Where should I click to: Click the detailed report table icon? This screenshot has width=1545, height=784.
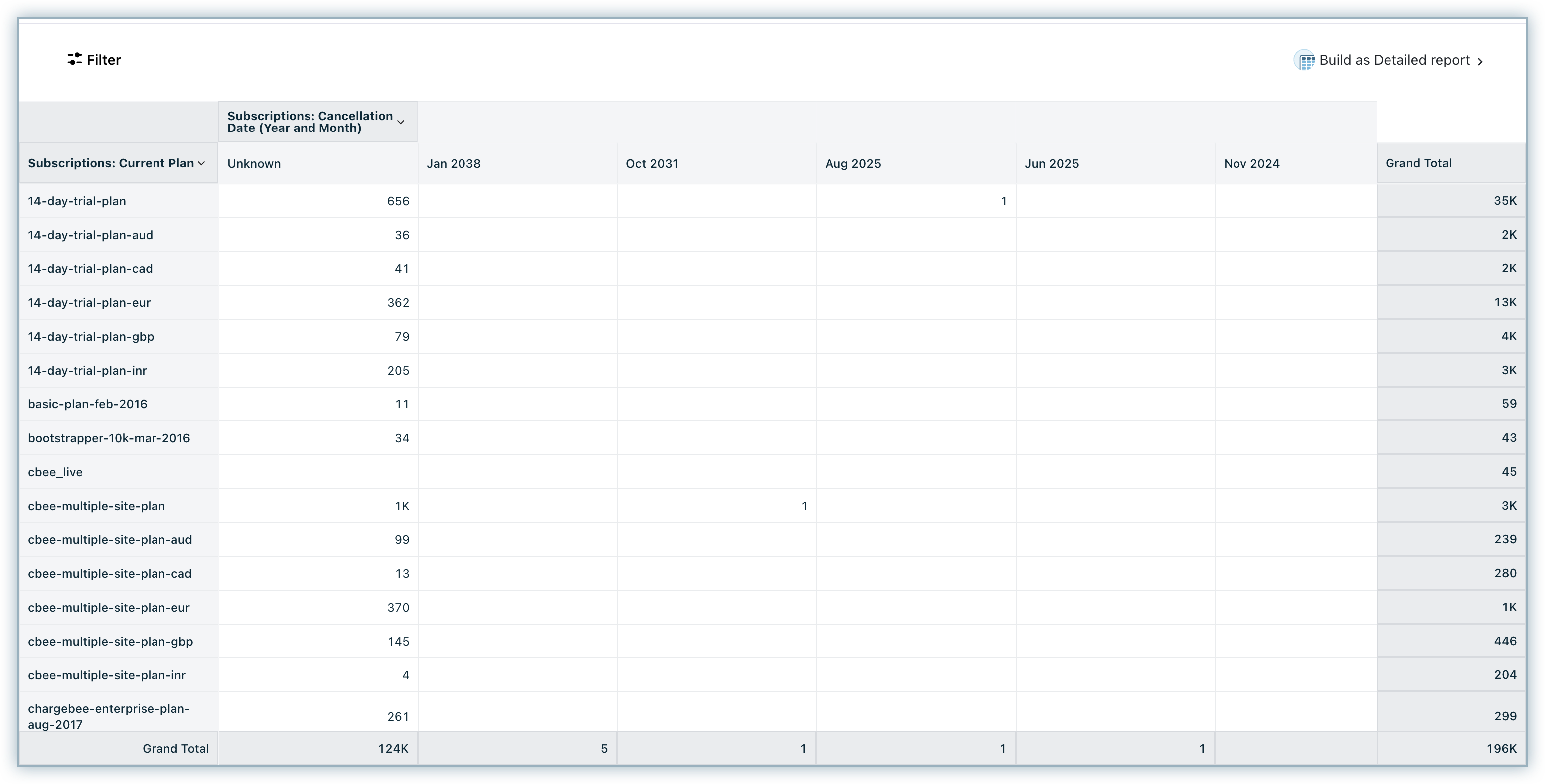[x=1304, y=61]
